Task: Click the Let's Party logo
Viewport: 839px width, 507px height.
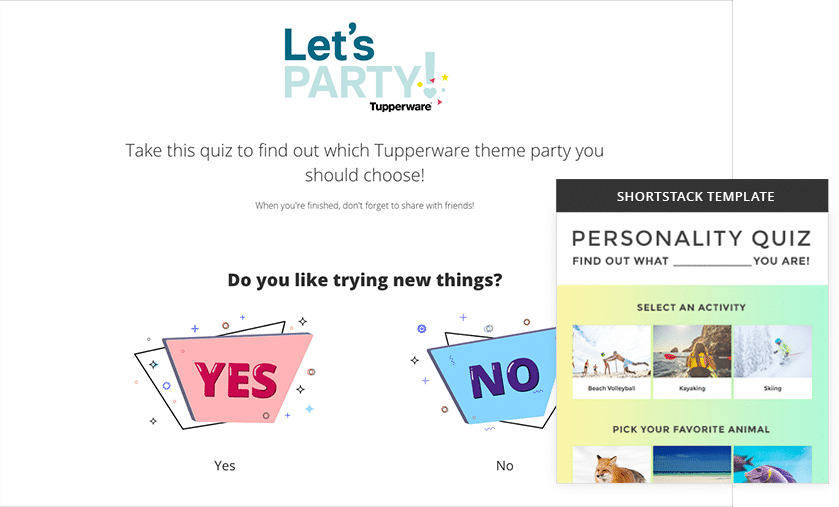Action: [360, 62]
